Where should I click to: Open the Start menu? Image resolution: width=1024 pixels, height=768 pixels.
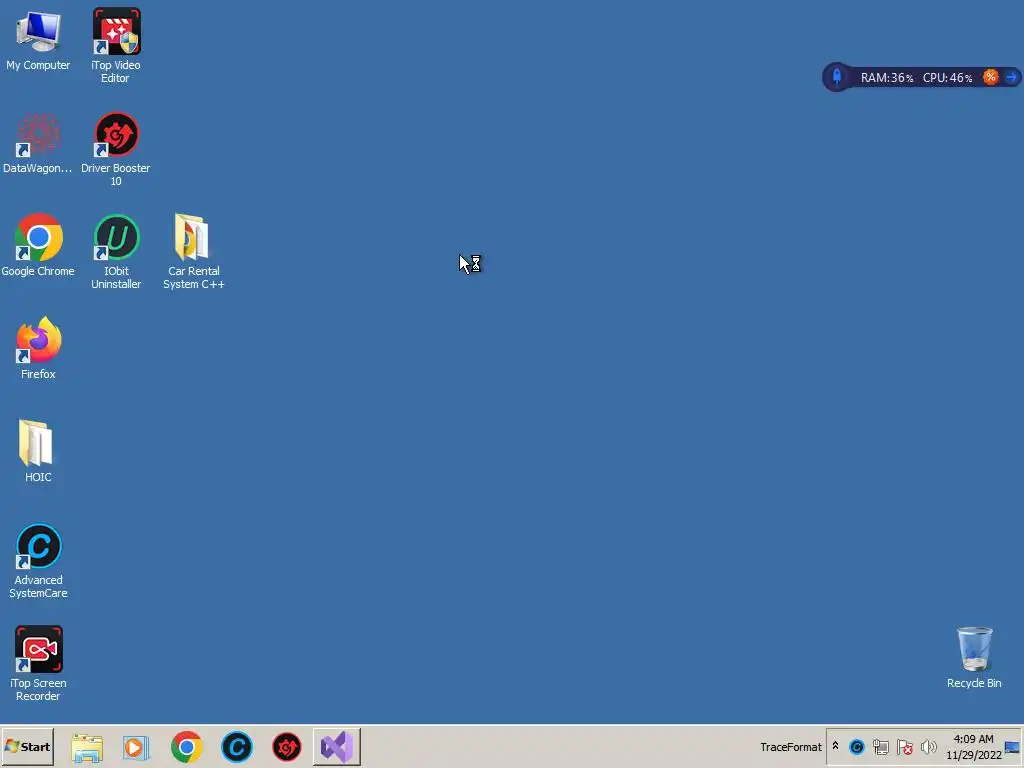(x=27, y=746)
